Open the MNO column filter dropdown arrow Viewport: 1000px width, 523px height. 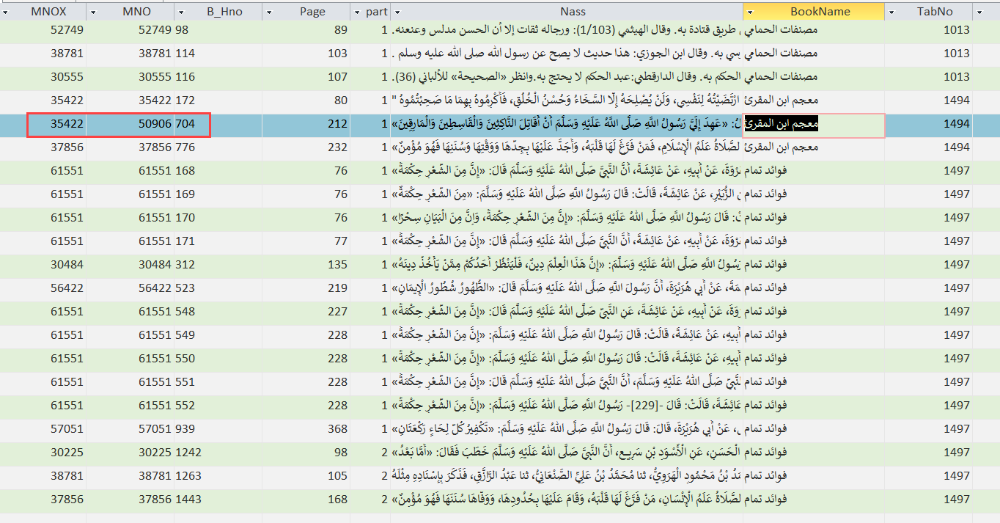(x=181, y=10)
